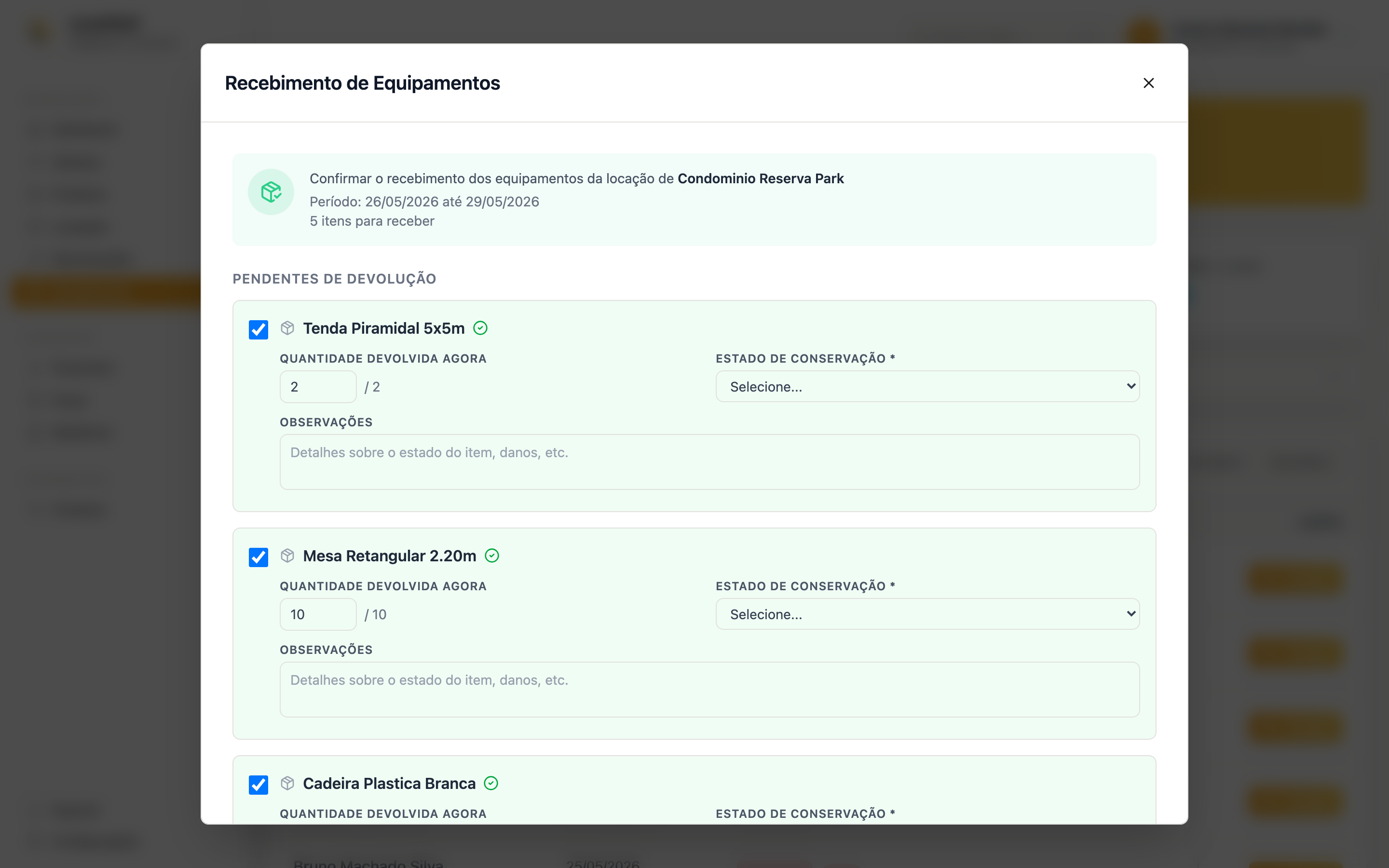This screenshot has width=1389, height=868.
Task: Click the Mesa Retangular 2.20m item name
Action: (x=390, y=556)
